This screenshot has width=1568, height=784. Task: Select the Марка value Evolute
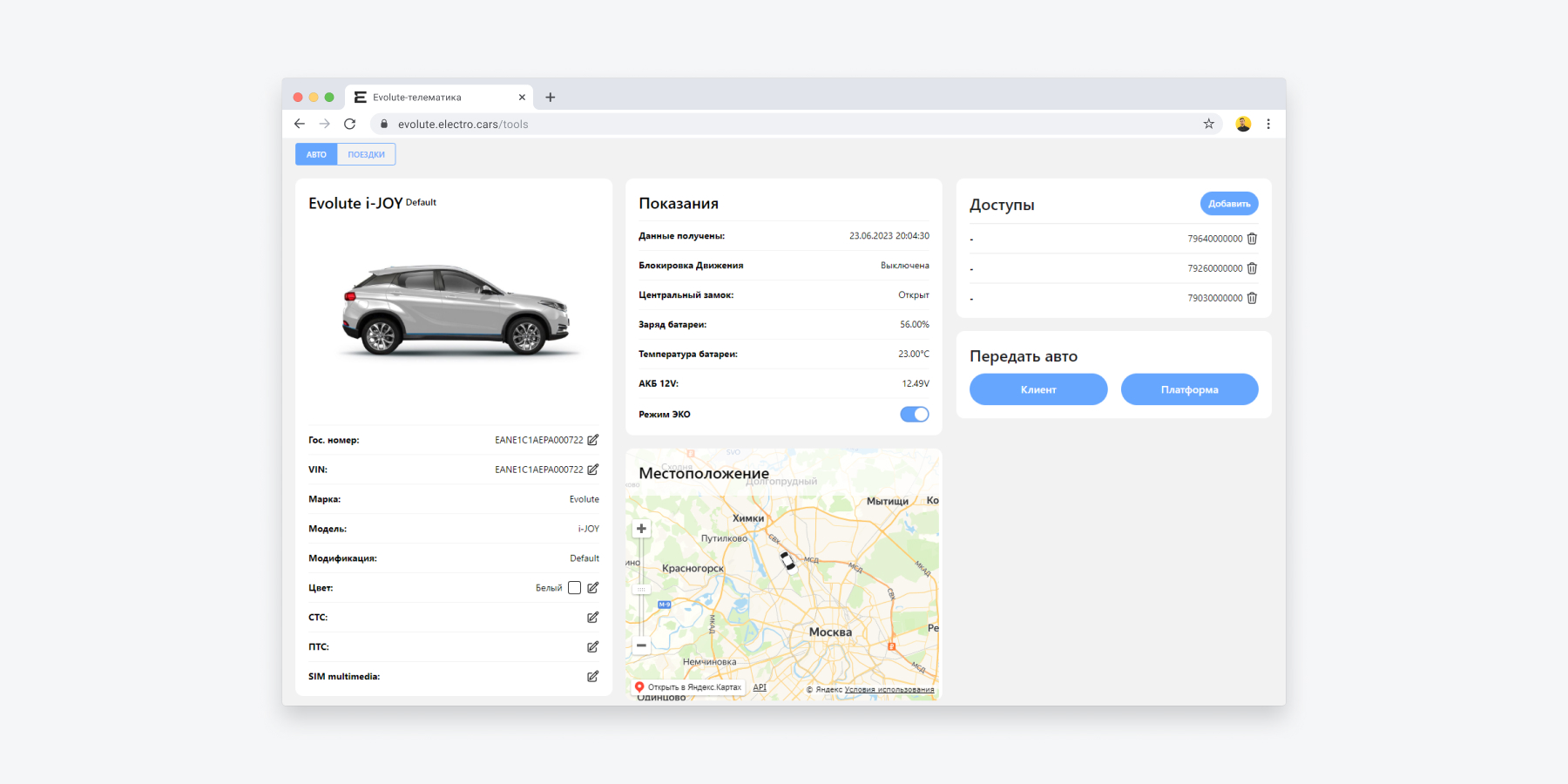(x=585, y=499)
